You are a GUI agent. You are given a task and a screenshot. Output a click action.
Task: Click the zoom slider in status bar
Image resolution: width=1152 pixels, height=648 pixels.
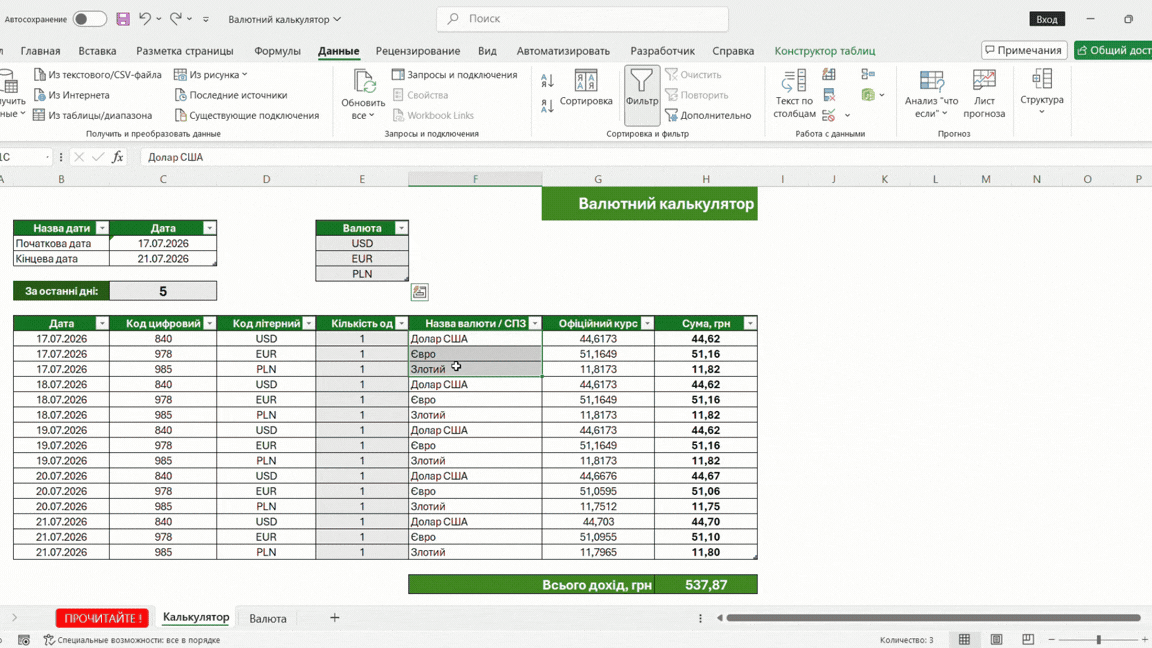[x=1098, y=640]
